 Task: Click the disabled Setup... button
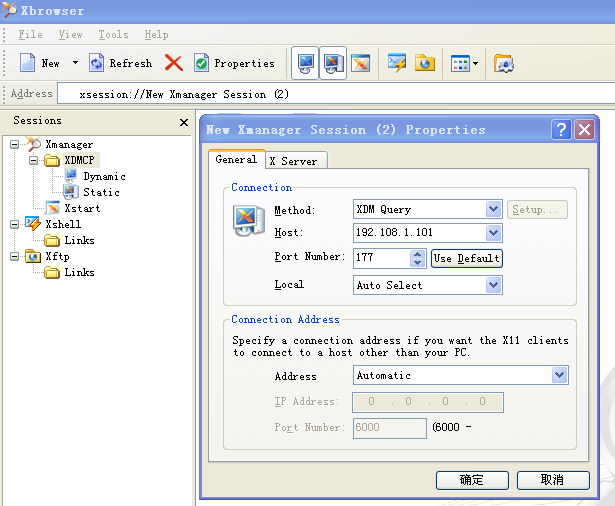(x=537, y=209)
